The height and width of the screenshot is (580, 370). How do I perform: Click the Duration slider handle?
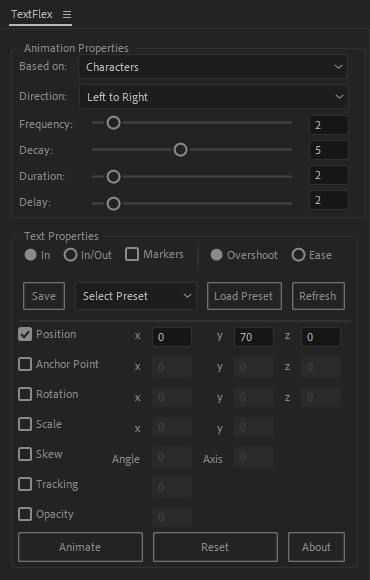point(114,177)
